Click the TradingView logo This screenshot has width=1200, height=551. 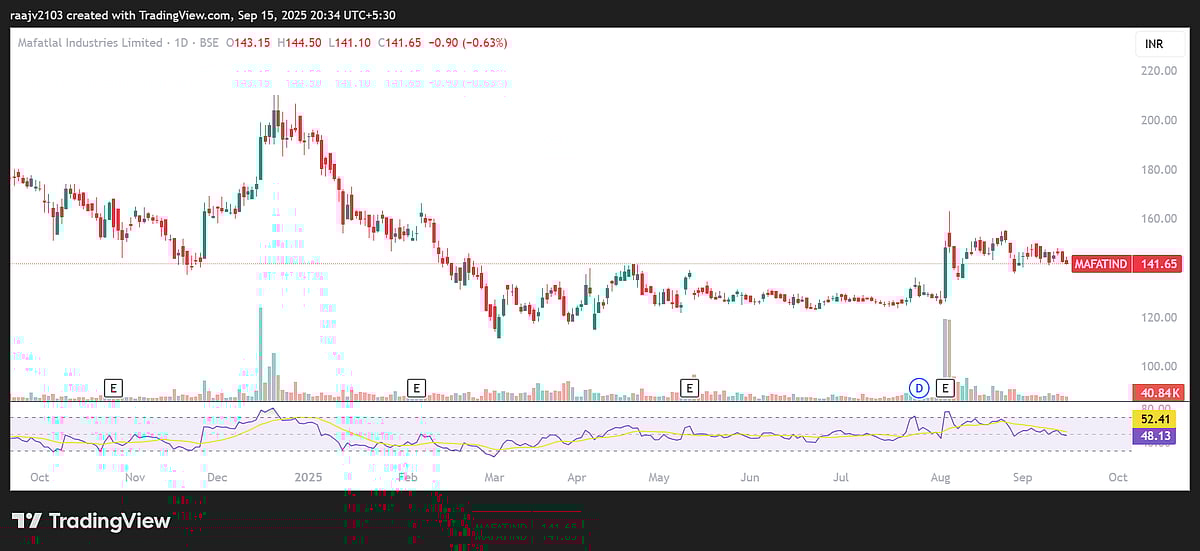click(91, 521)
